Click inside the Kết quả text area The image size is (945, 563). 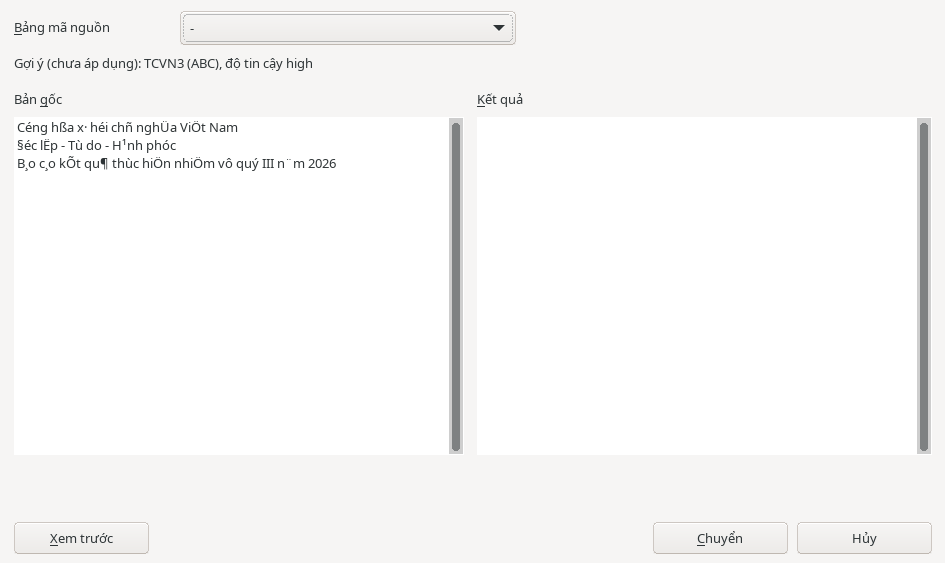pos(697,286)
